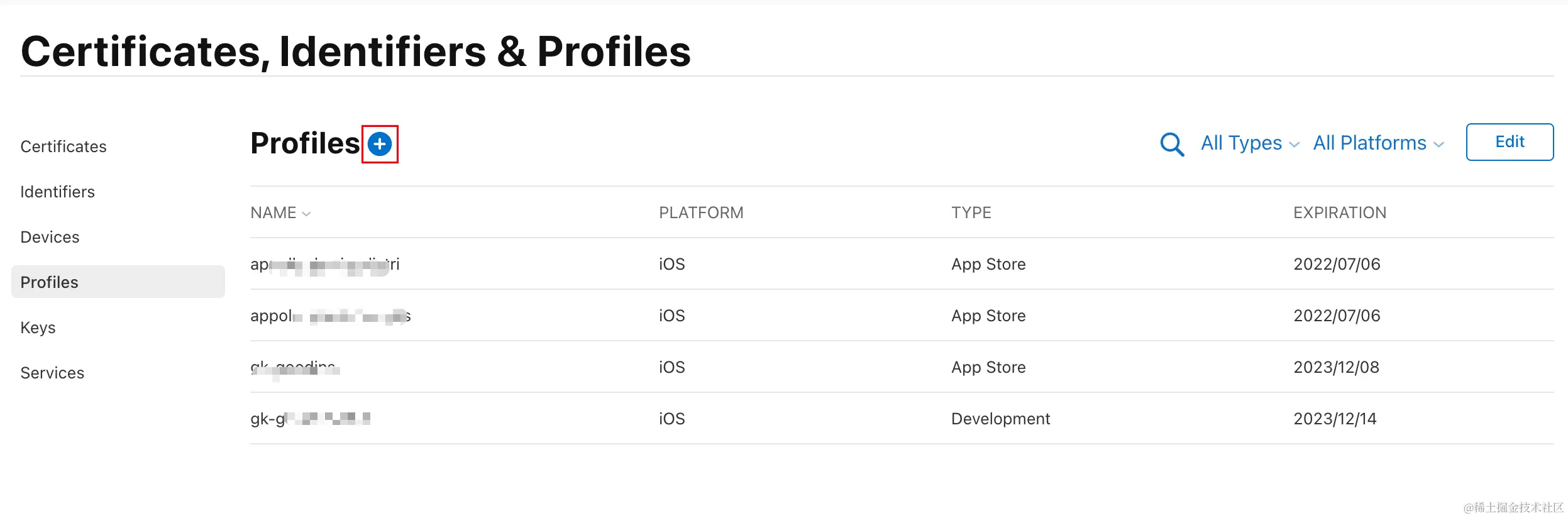The height and width of the screenshot is (518, 1568).
Task: Open the profile expiring 2023/12/08
Action: (x=294, y=368)
